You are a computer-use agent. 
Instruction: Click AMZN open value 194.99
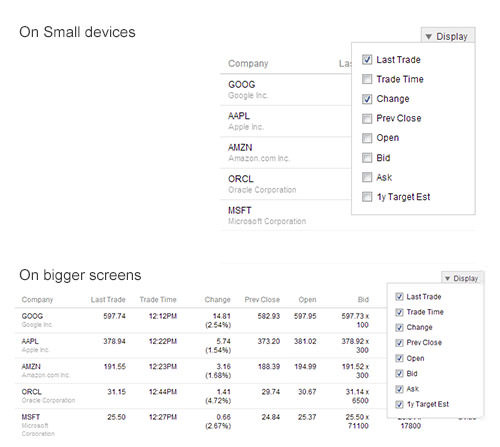305,367
